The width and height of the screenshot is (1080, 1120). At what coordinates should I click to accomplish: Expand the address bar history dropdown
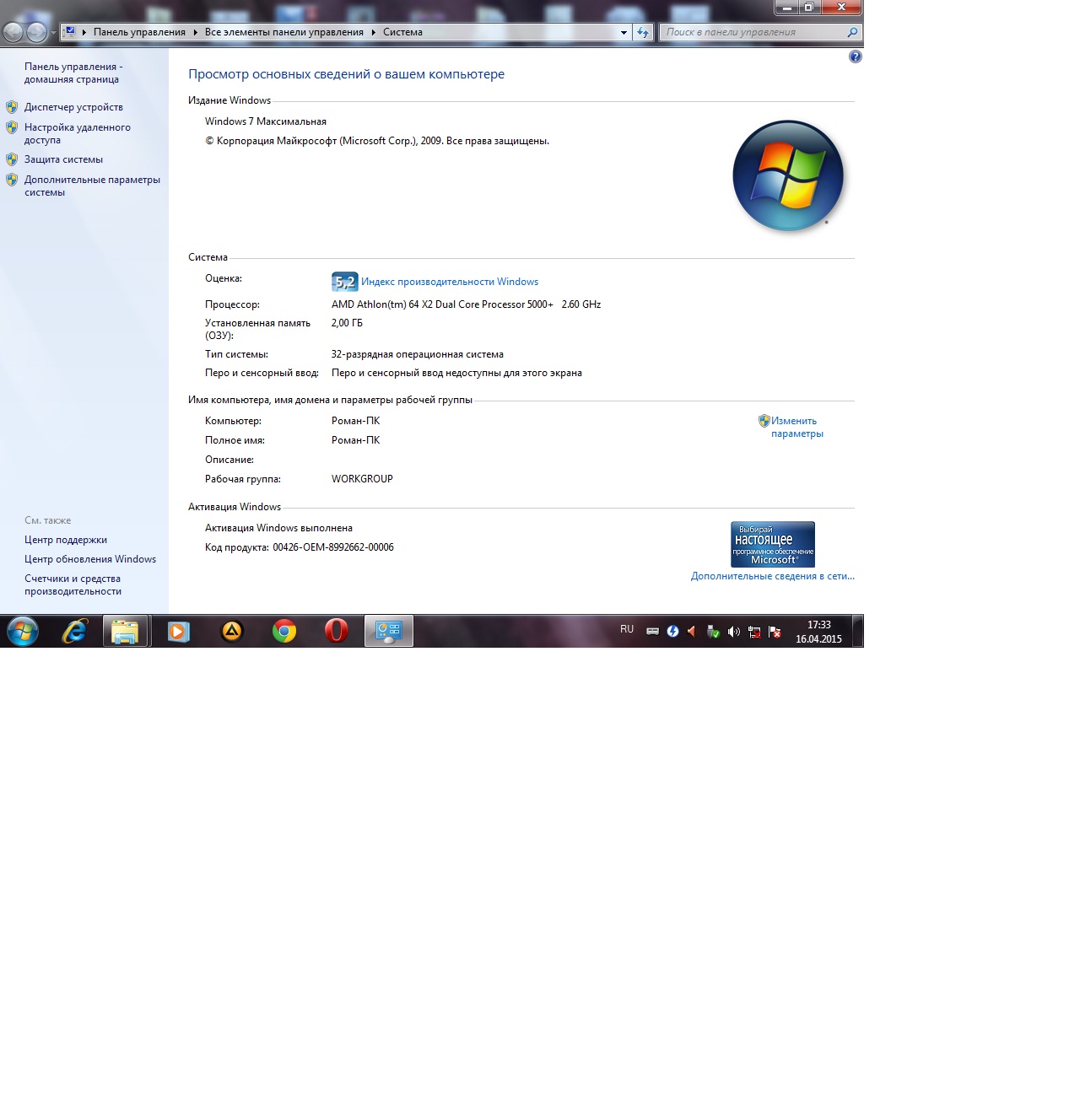(624, 32)
